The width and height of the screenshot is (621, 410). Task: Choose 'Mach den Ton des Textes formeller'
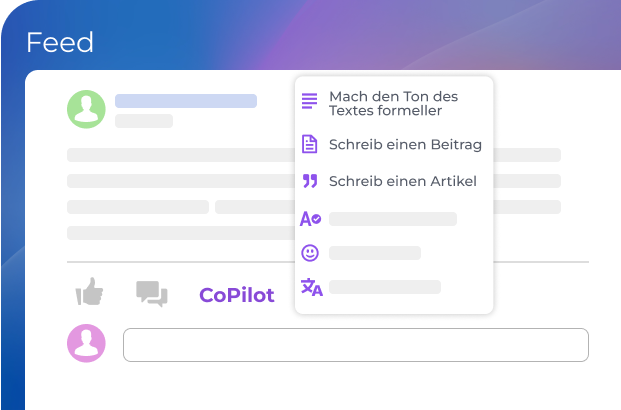393,103
